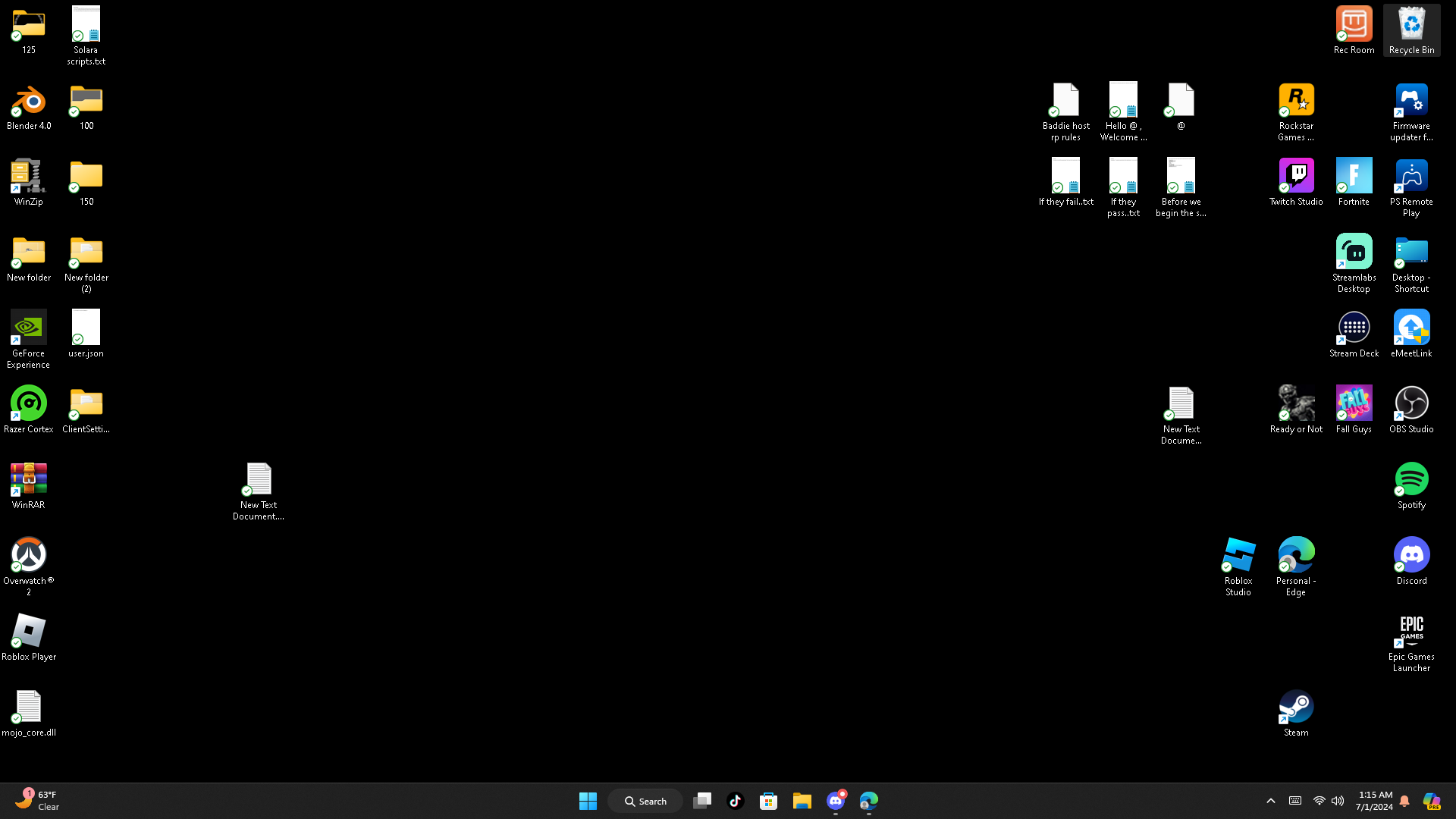Select the Desktop - Shortcut folder icon

pos(1412,265)
